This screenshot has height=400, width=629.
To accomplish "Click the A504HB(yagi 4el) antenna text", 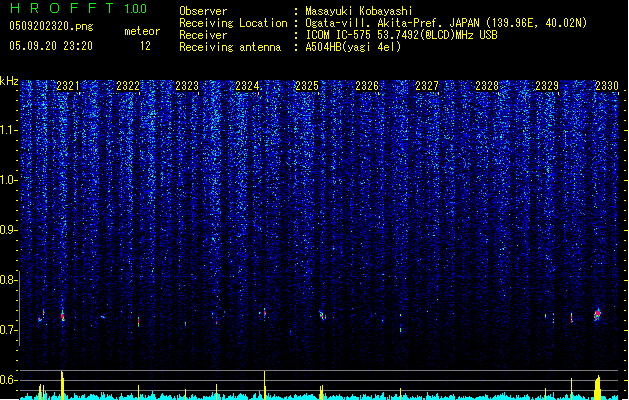I will pyautogui.click(x=353, y=47).
